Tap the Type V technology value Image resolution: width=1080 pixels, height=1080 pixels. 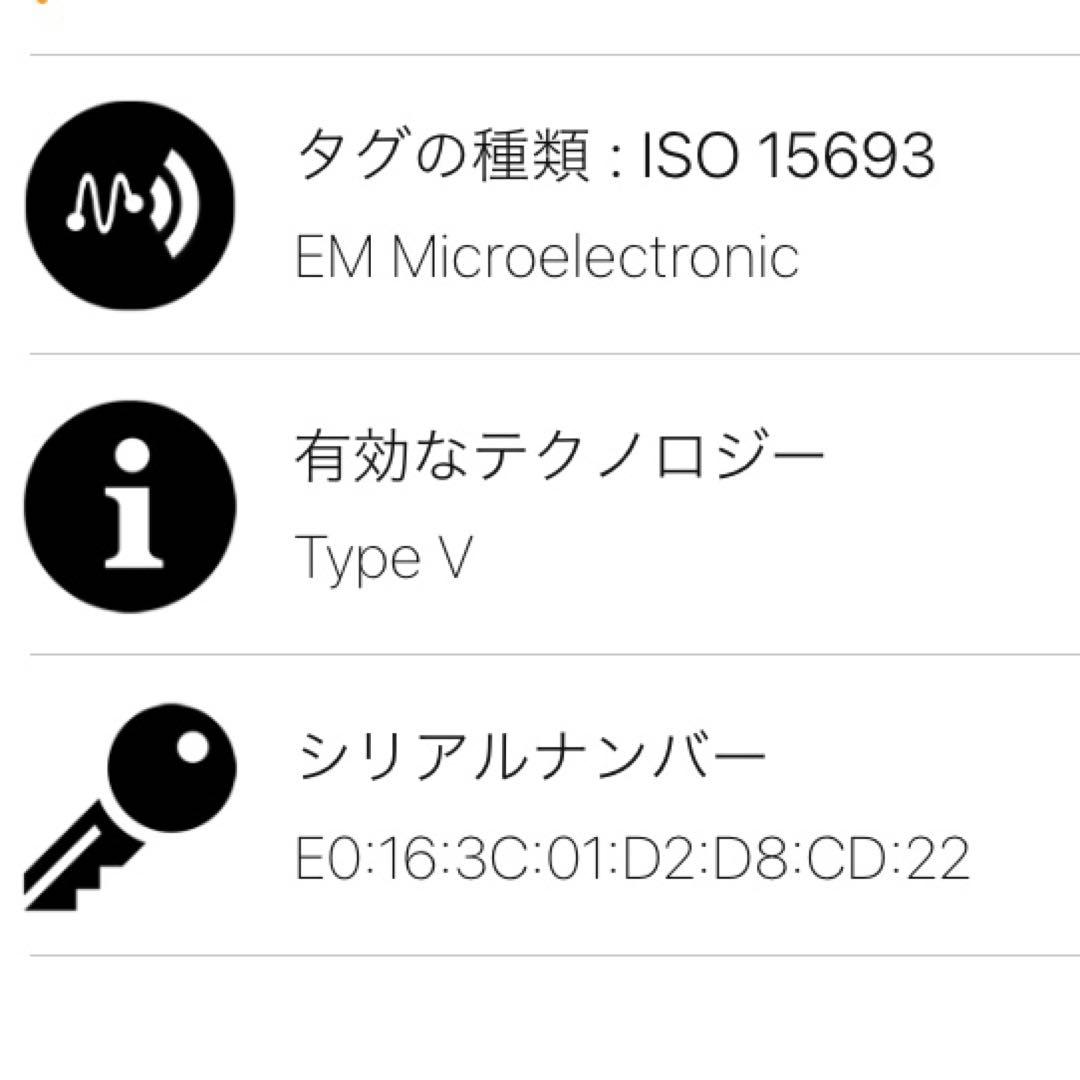coord(382,558)
